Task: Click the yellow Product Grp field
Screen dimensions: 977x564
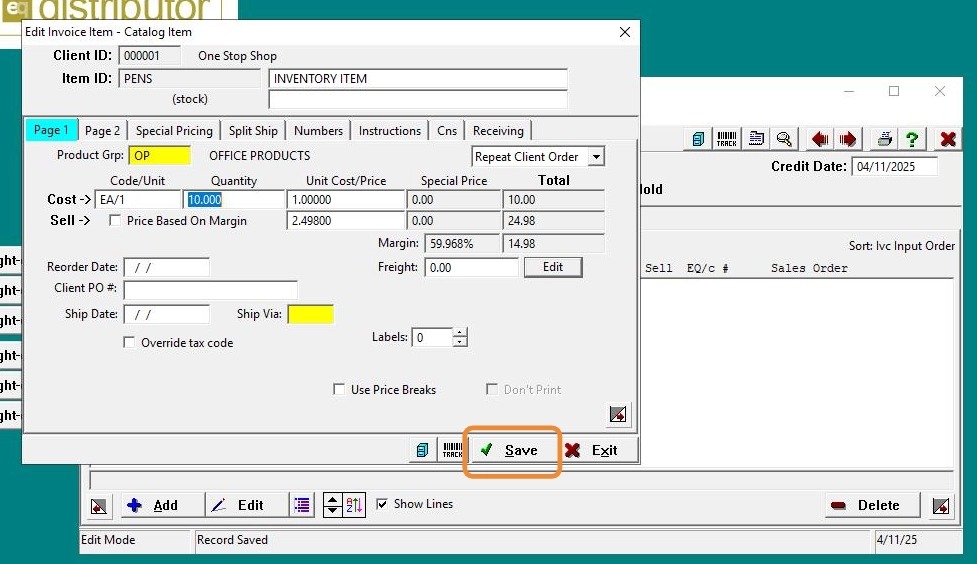Action: (x=160, y=155)
